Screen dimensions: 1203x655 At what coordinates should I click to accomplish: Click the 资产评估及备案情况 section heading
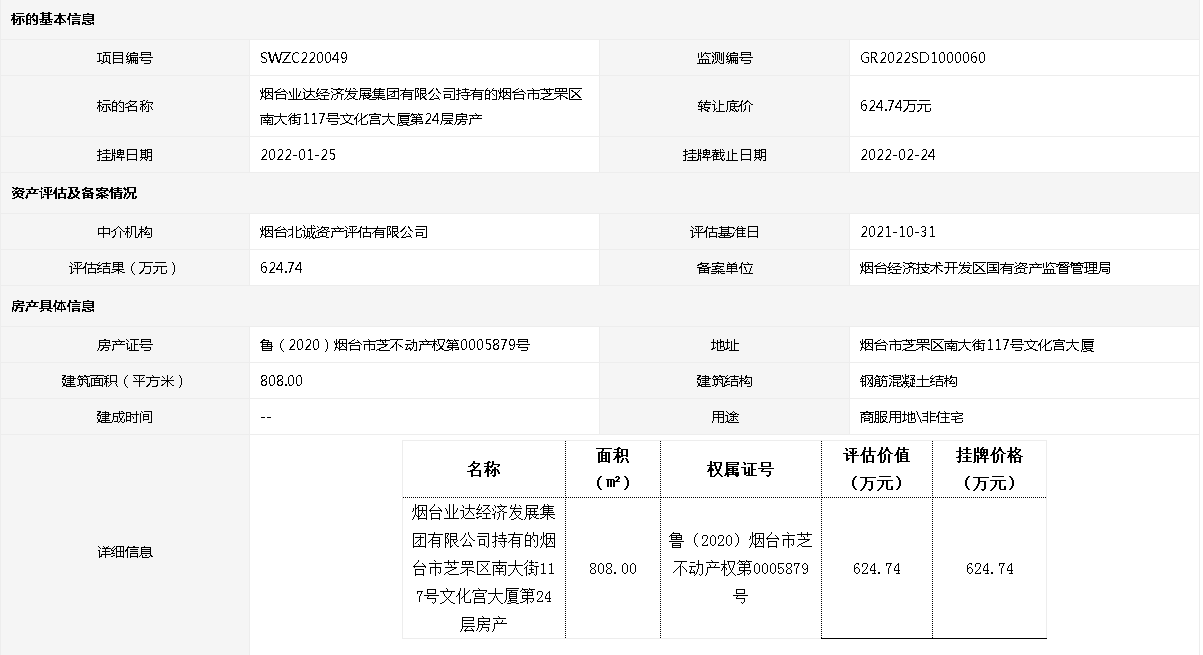point(74,193)
